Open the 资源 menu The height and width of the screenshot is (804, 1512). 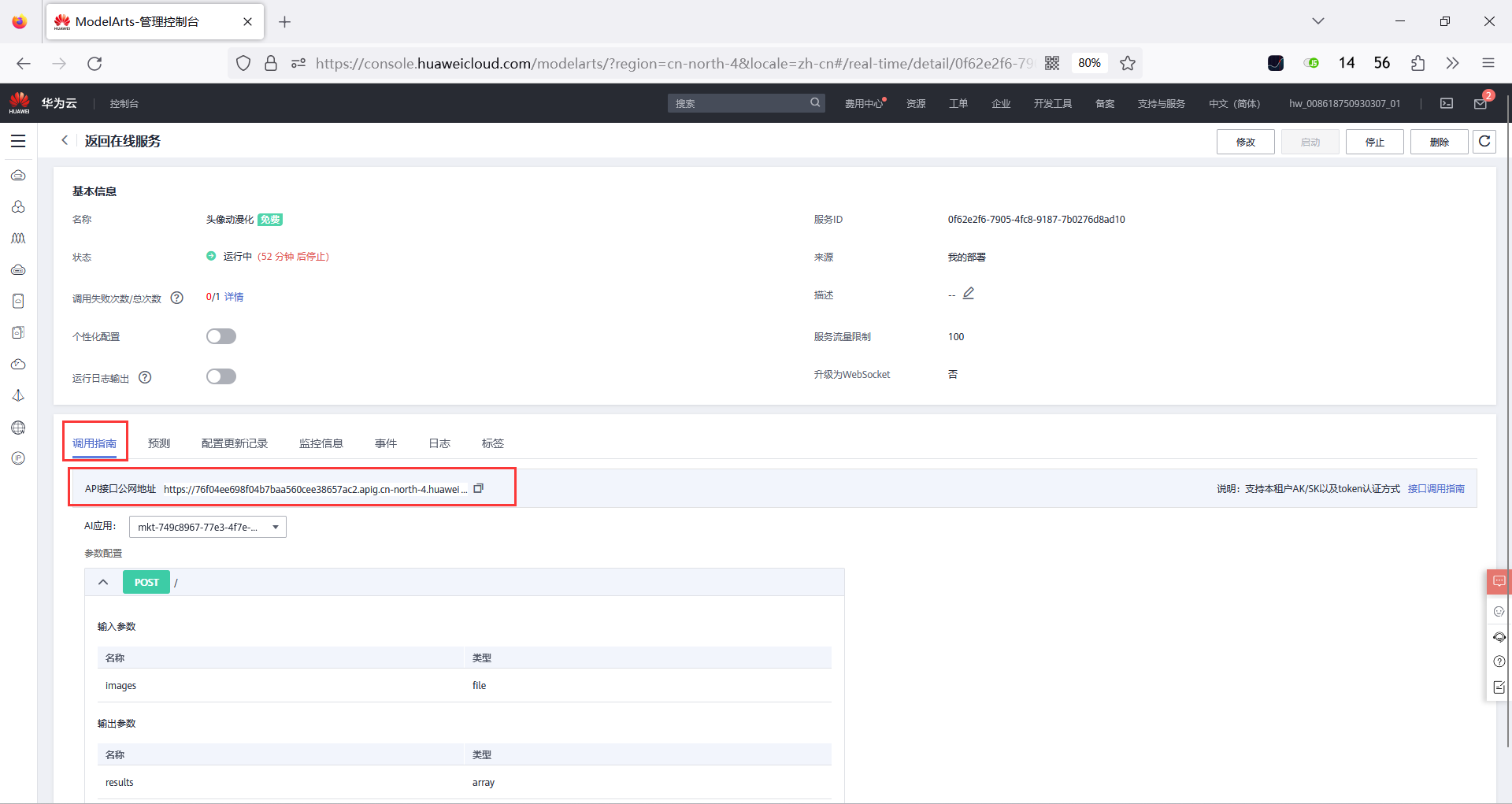(916, 103)
